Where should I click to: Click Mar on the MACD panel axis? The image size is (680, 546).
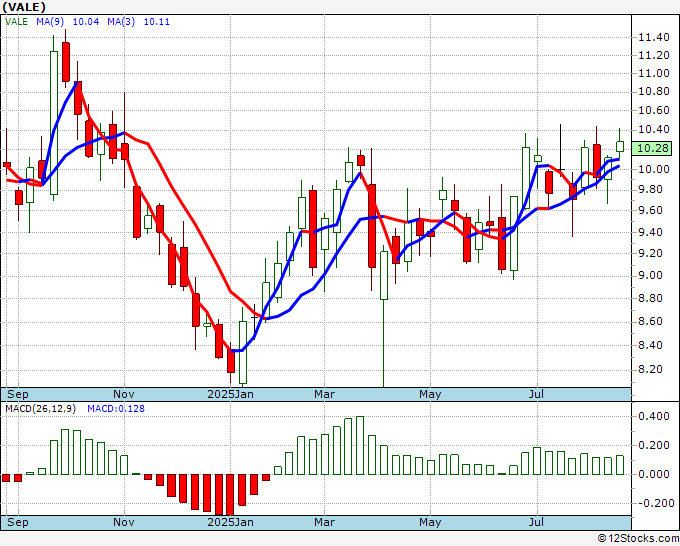[324, 522]
